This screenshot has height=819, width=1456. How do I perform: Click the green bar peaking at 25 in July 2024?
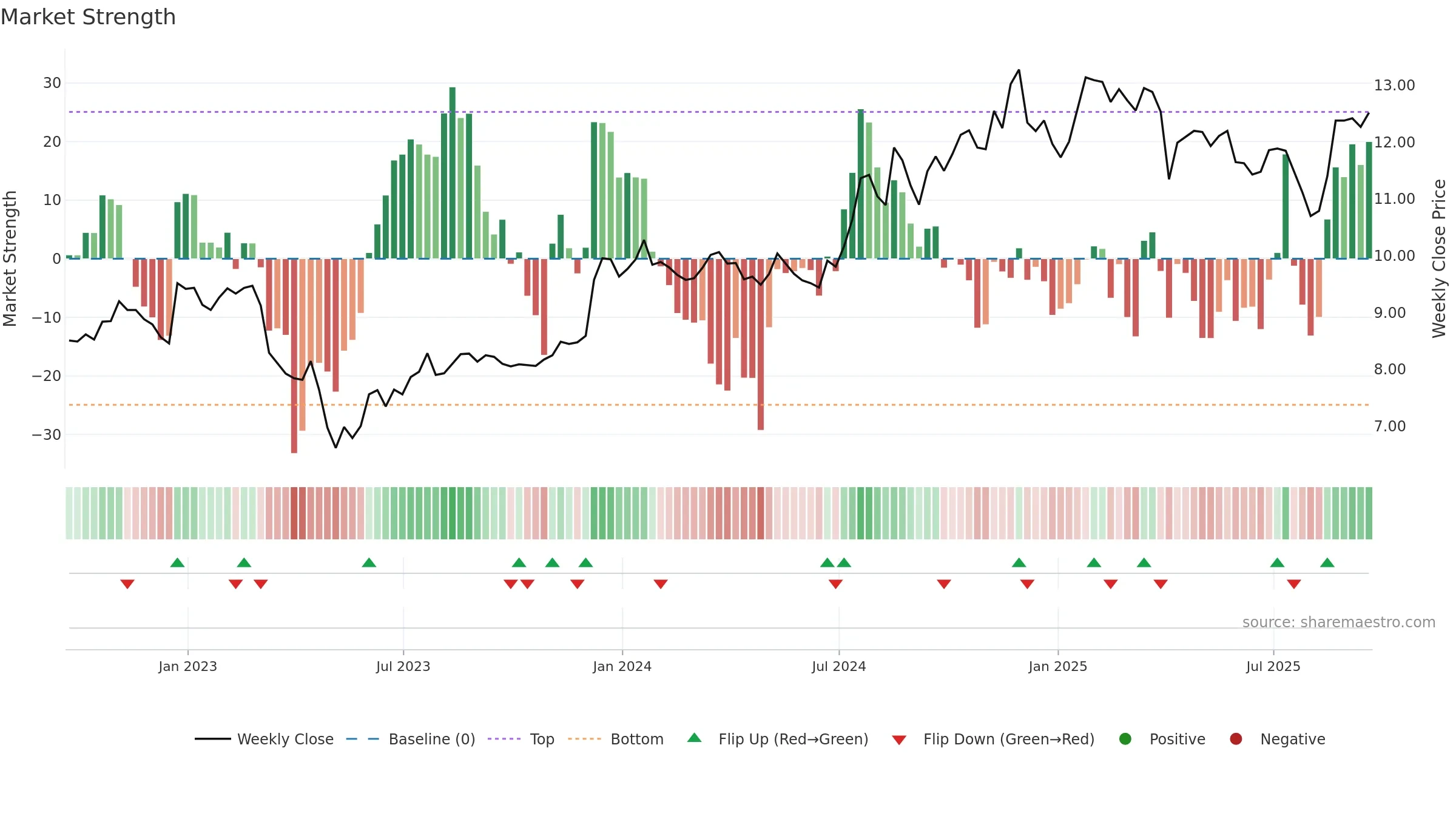click(x=861, y=184)
